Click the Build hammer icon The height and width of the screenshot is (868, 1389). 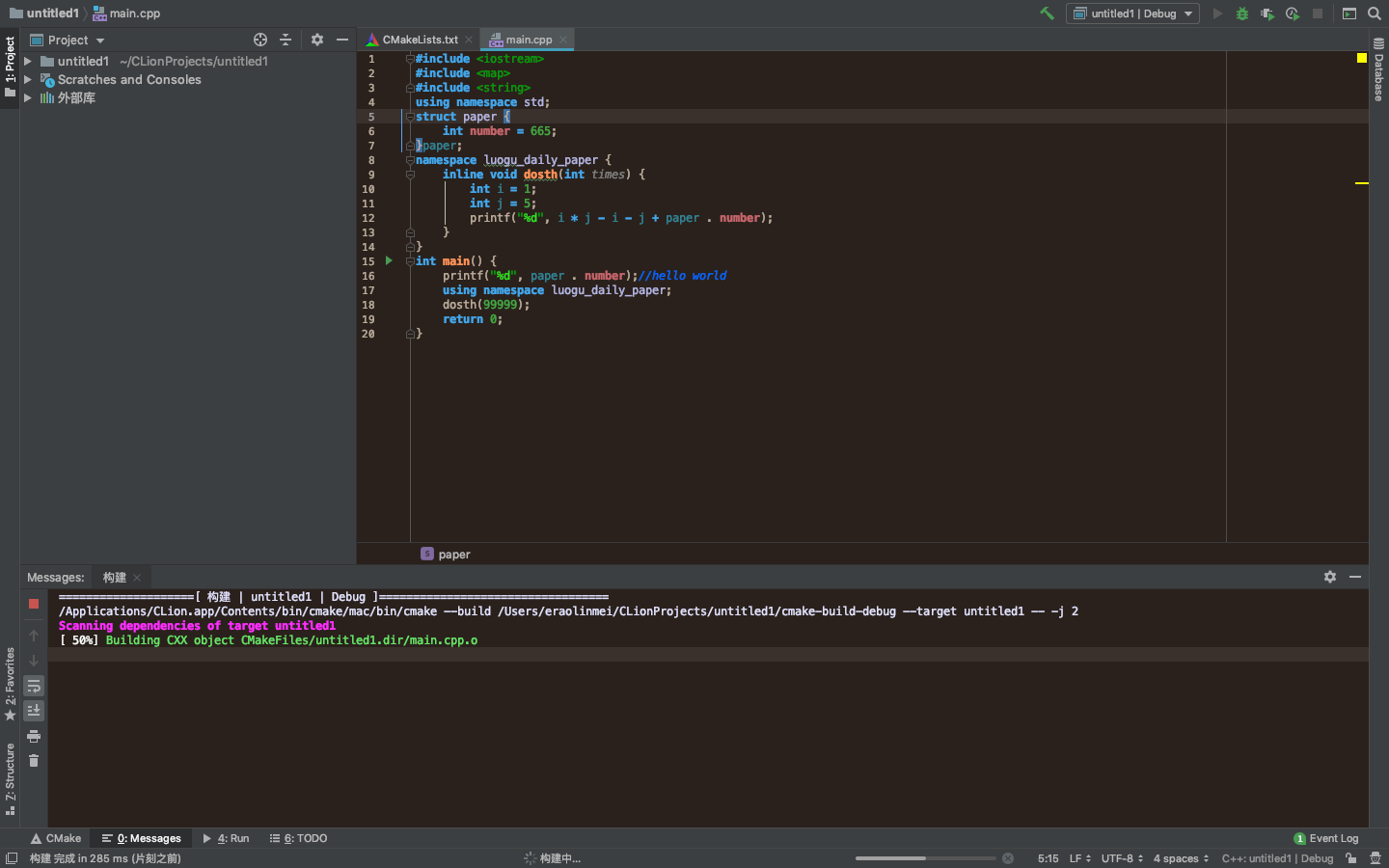coord(1047,14)
